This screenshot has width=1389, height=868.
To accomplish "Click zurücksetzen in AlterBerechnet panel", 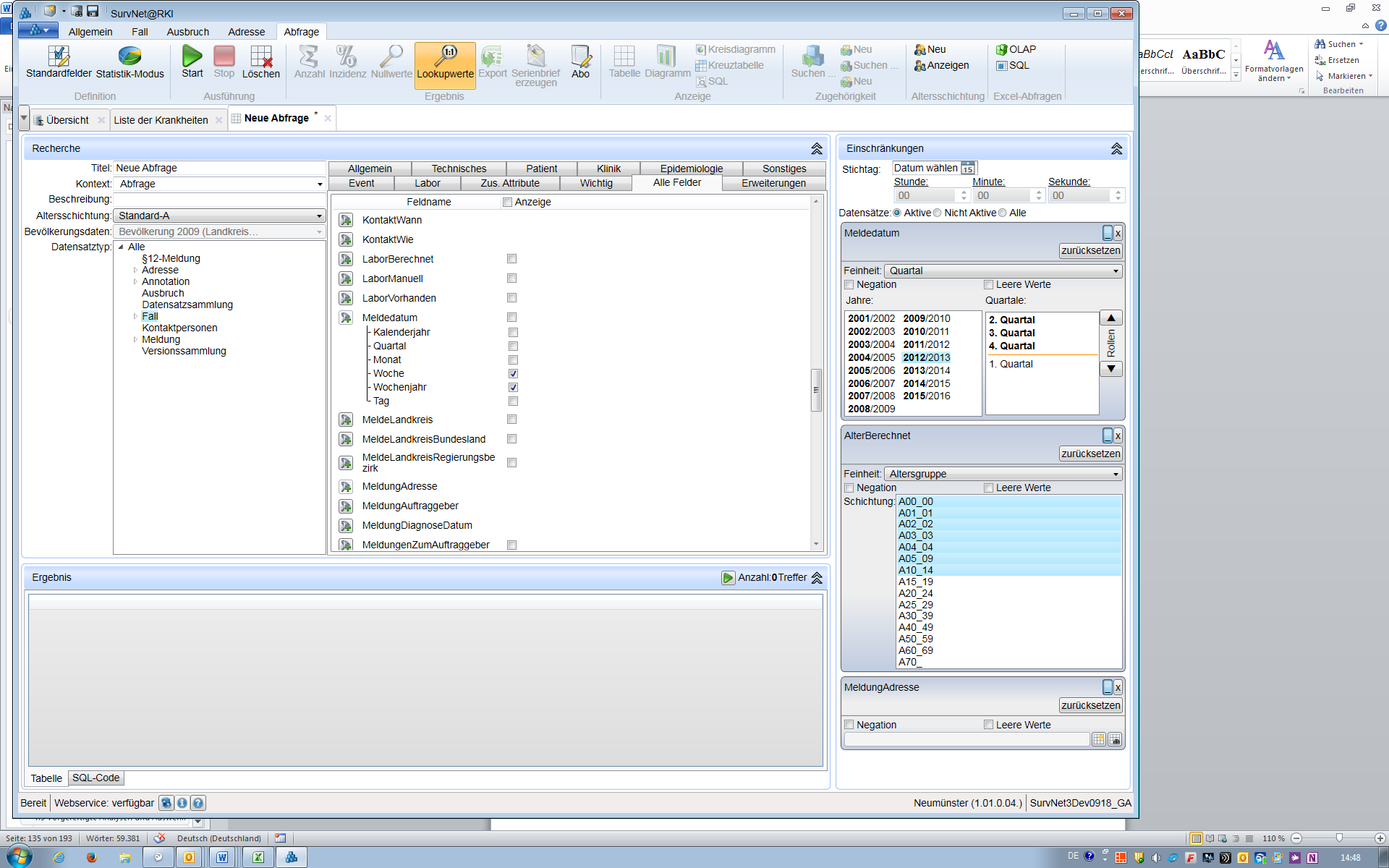I will (1090, 454).
